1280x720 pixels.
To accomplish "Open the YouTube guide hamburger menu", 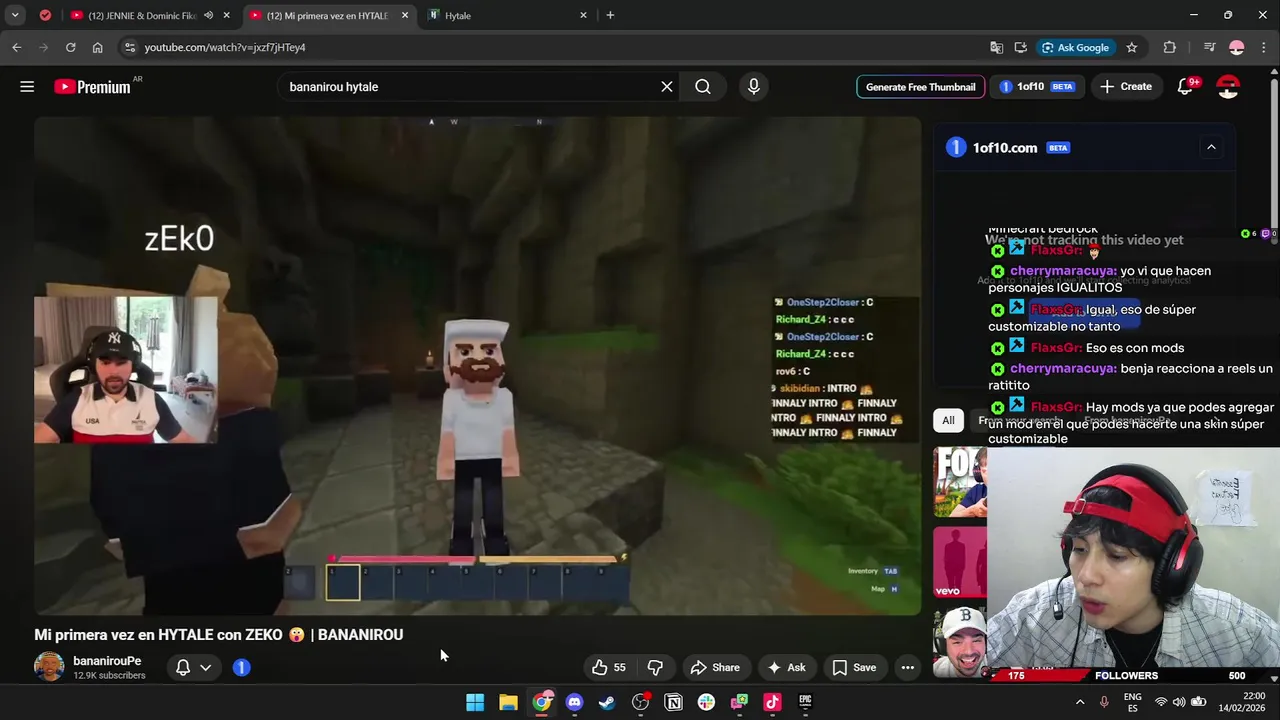I will click(x=27, y=87).
